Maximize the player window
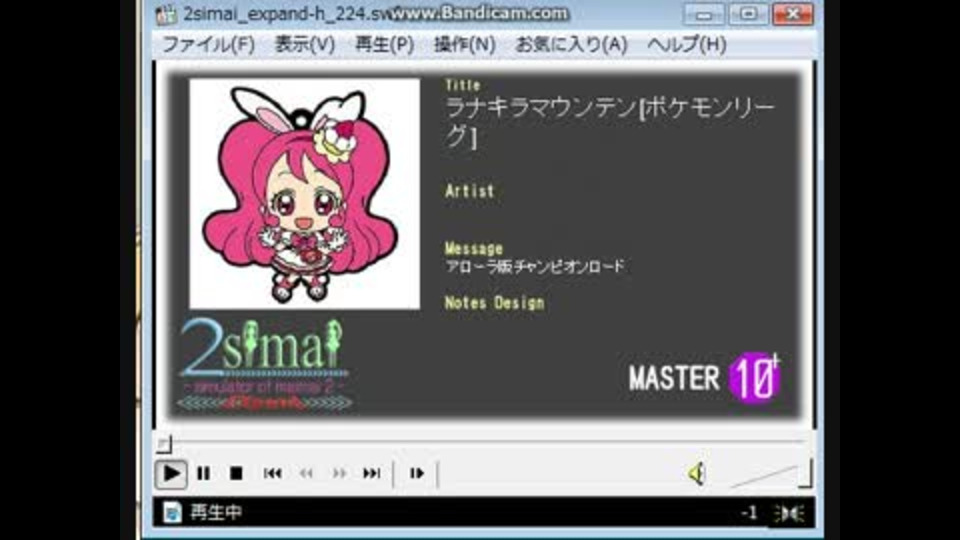Screen dimensions: 960x540 coord(748,14)
